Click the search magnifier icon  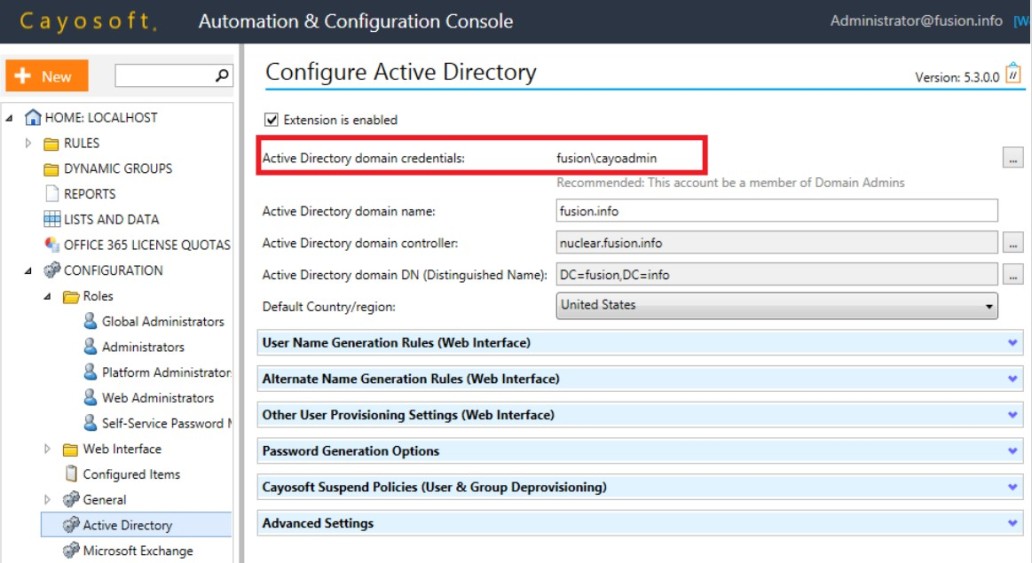point(222,76)
